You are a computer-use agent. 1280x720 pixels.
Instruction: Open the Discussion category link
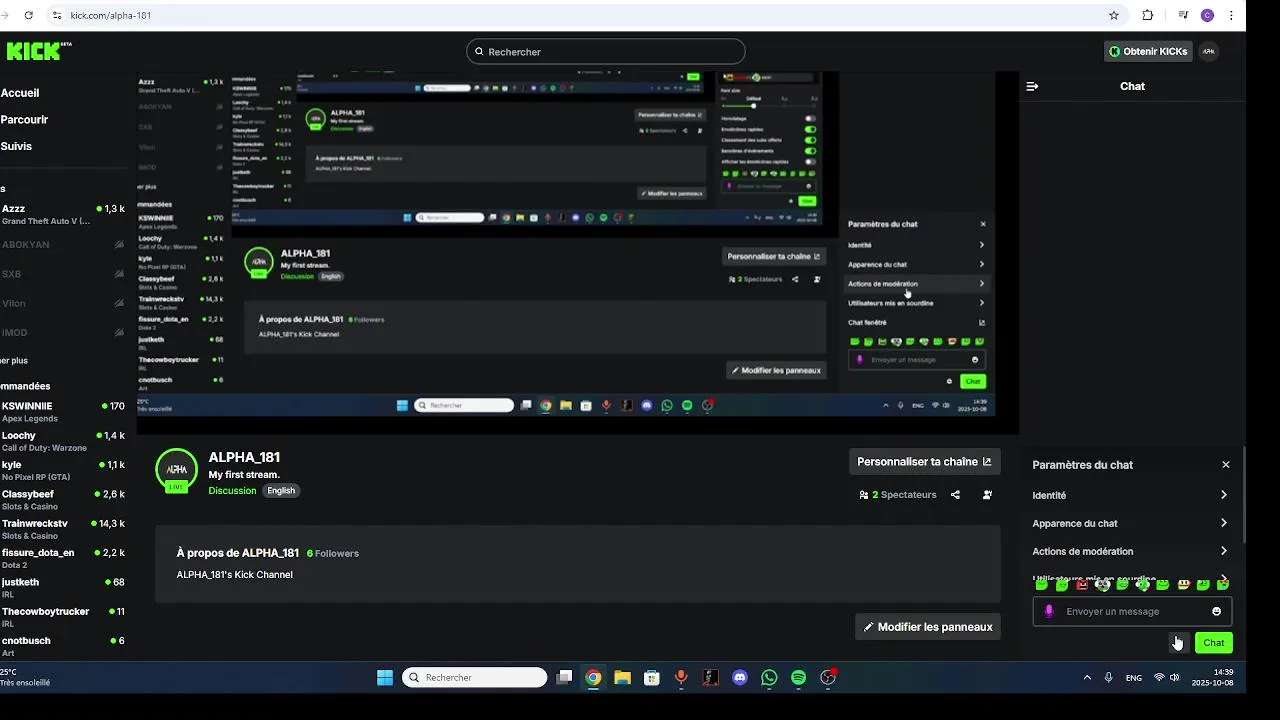pos(232,491)
